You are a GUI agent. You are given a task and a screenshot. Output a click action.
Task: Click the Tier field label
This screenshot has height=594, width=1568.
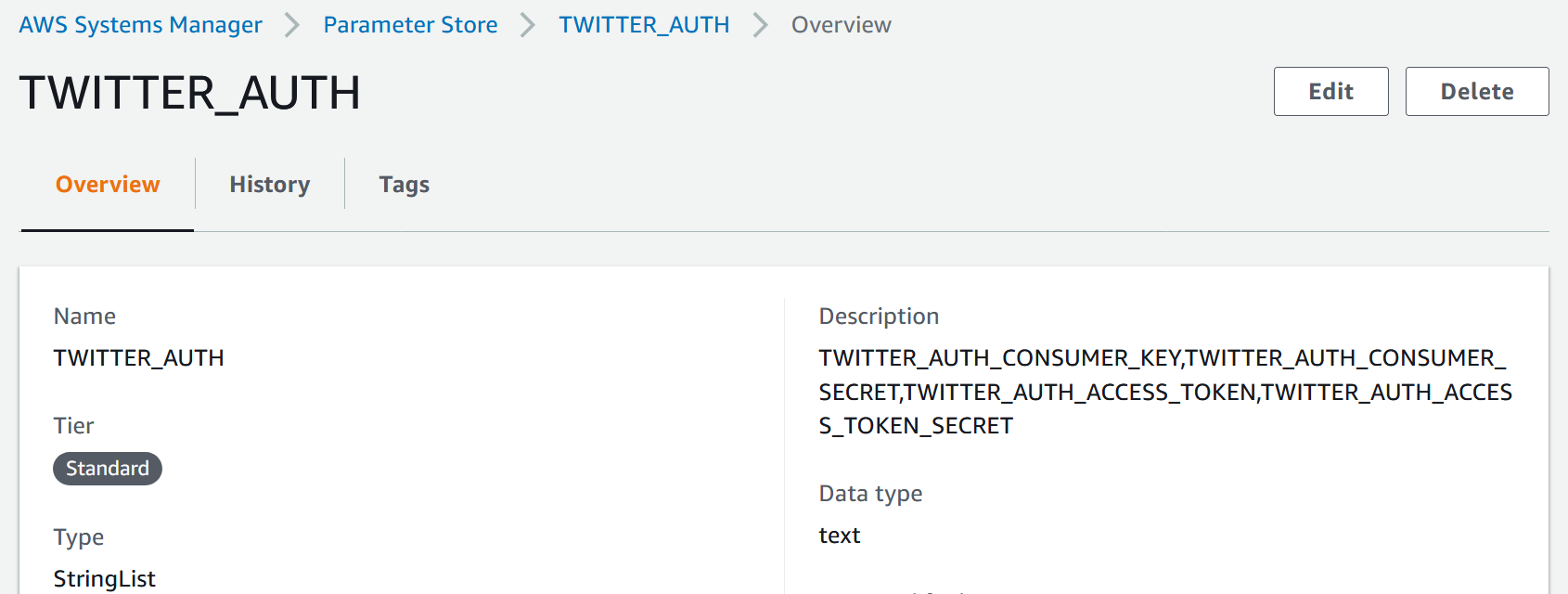pos(73,426)
